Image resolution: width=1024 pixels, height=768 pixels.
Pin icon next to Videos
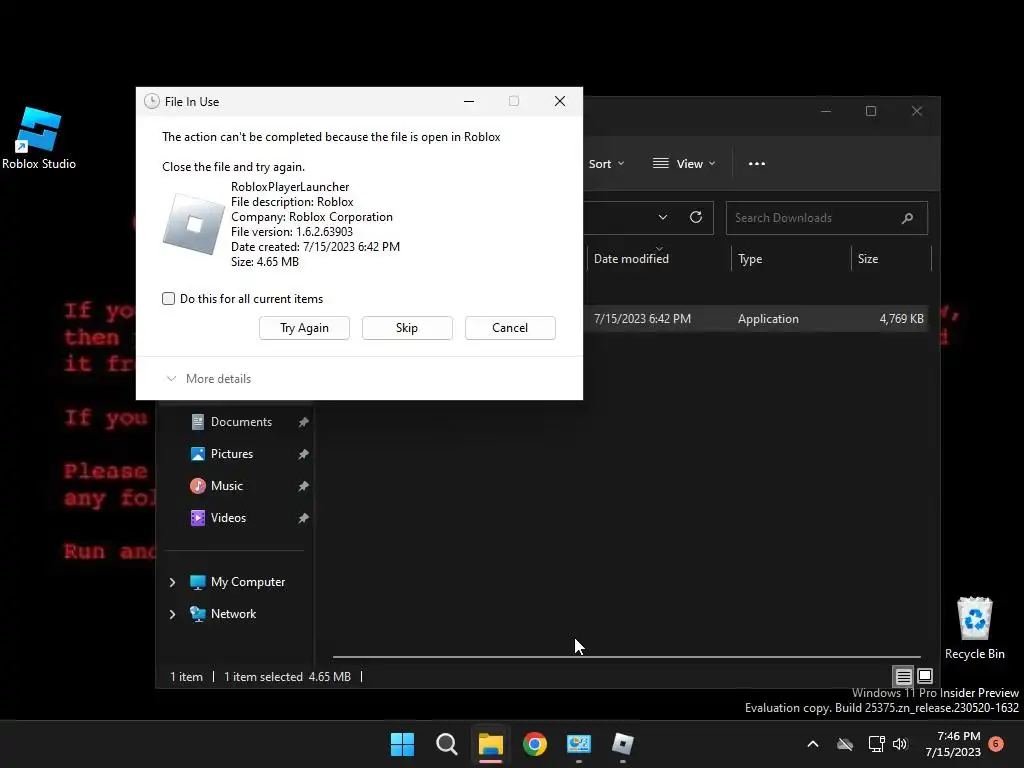tap(304, 518)
